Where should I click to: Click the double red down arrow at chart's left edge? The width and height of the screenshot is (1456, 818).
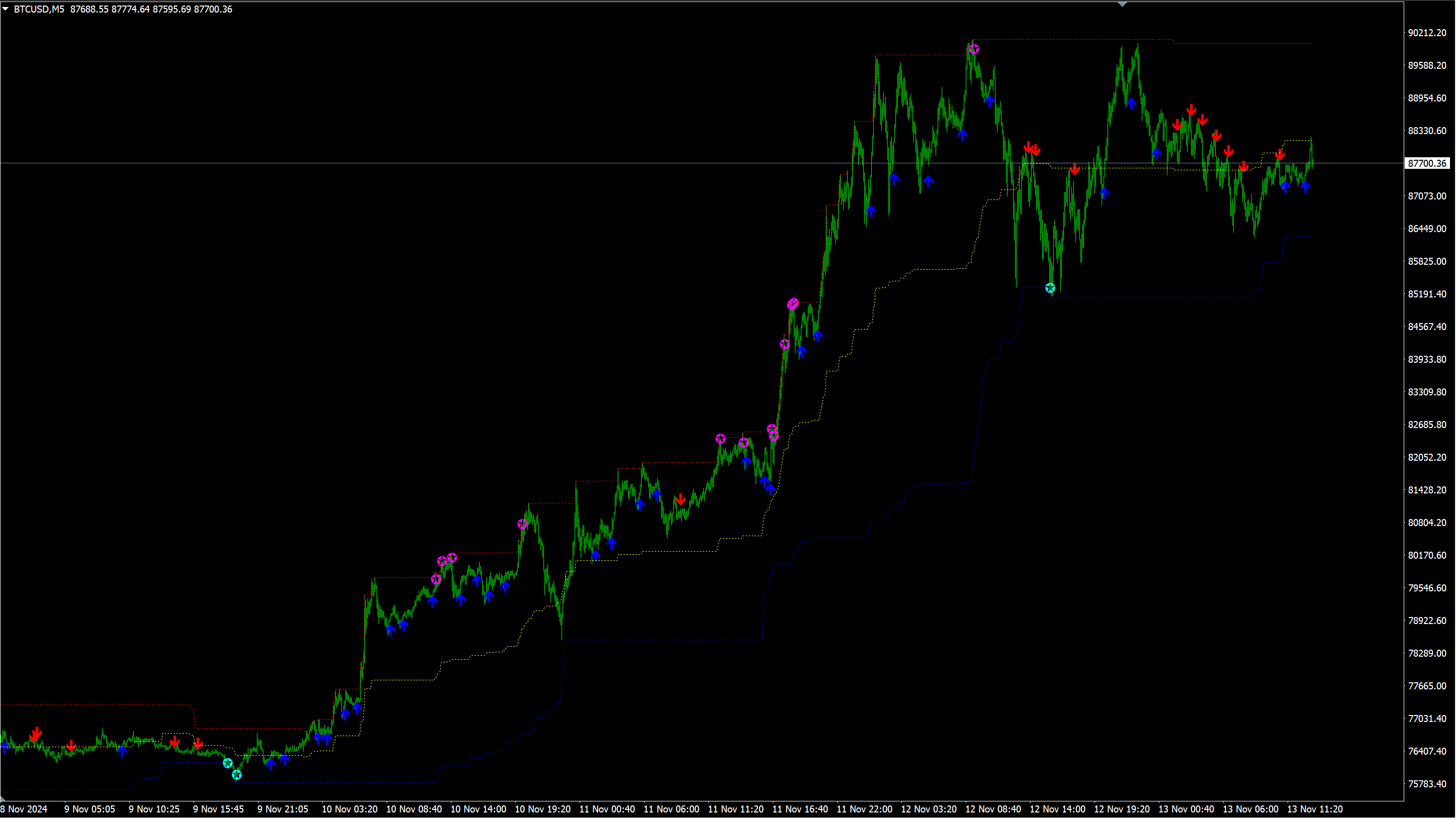tap(36, 734)
